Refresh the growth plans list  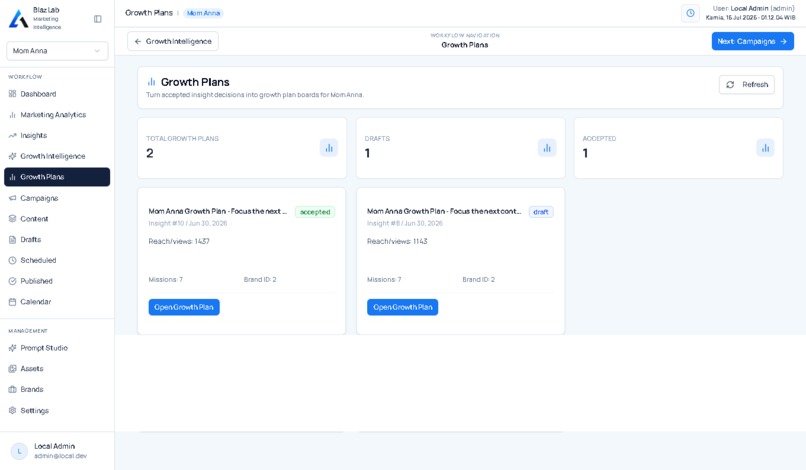point(746,84)
